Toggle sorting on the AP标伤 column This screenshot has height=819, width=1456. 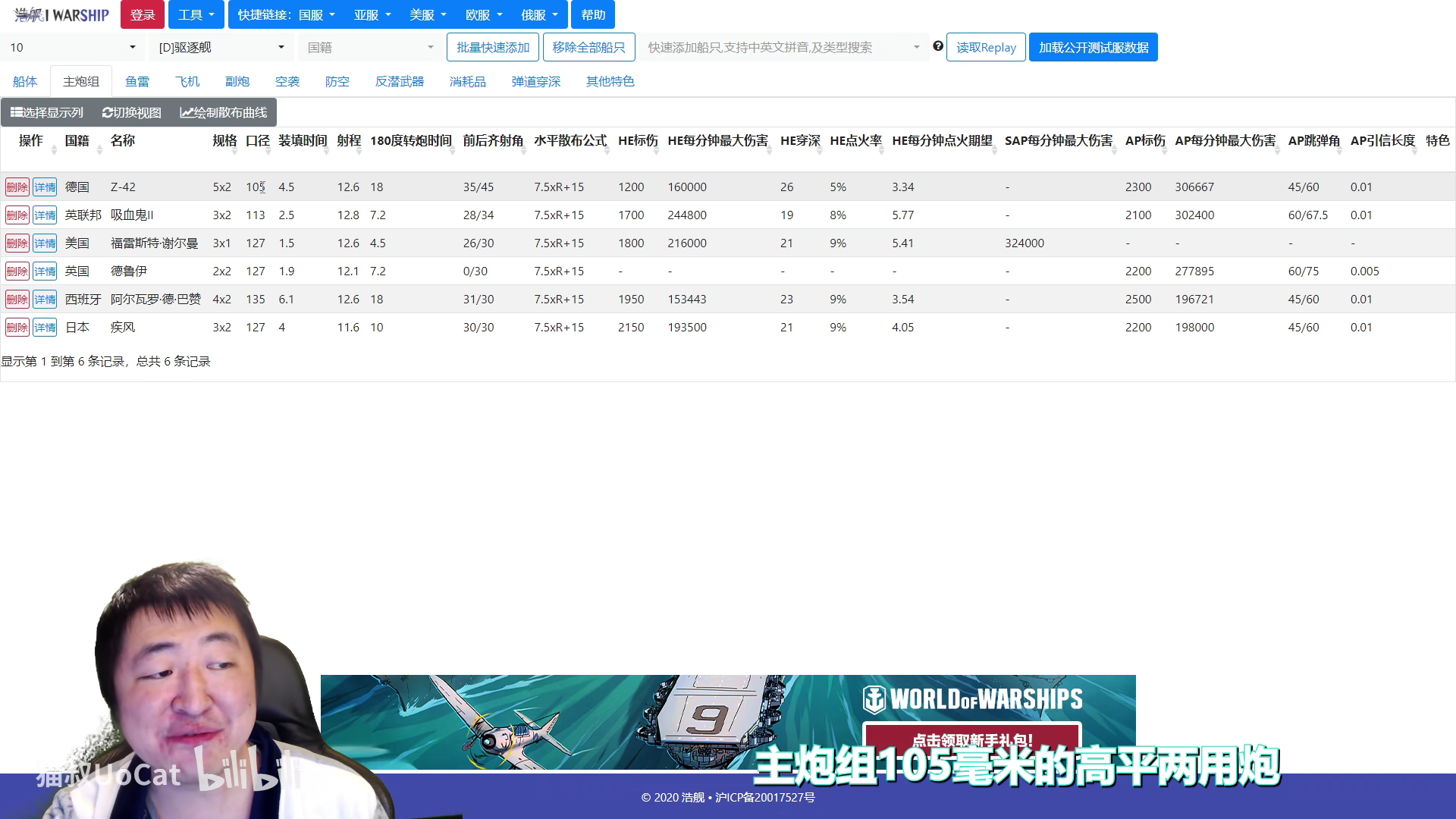(1163, 149)
